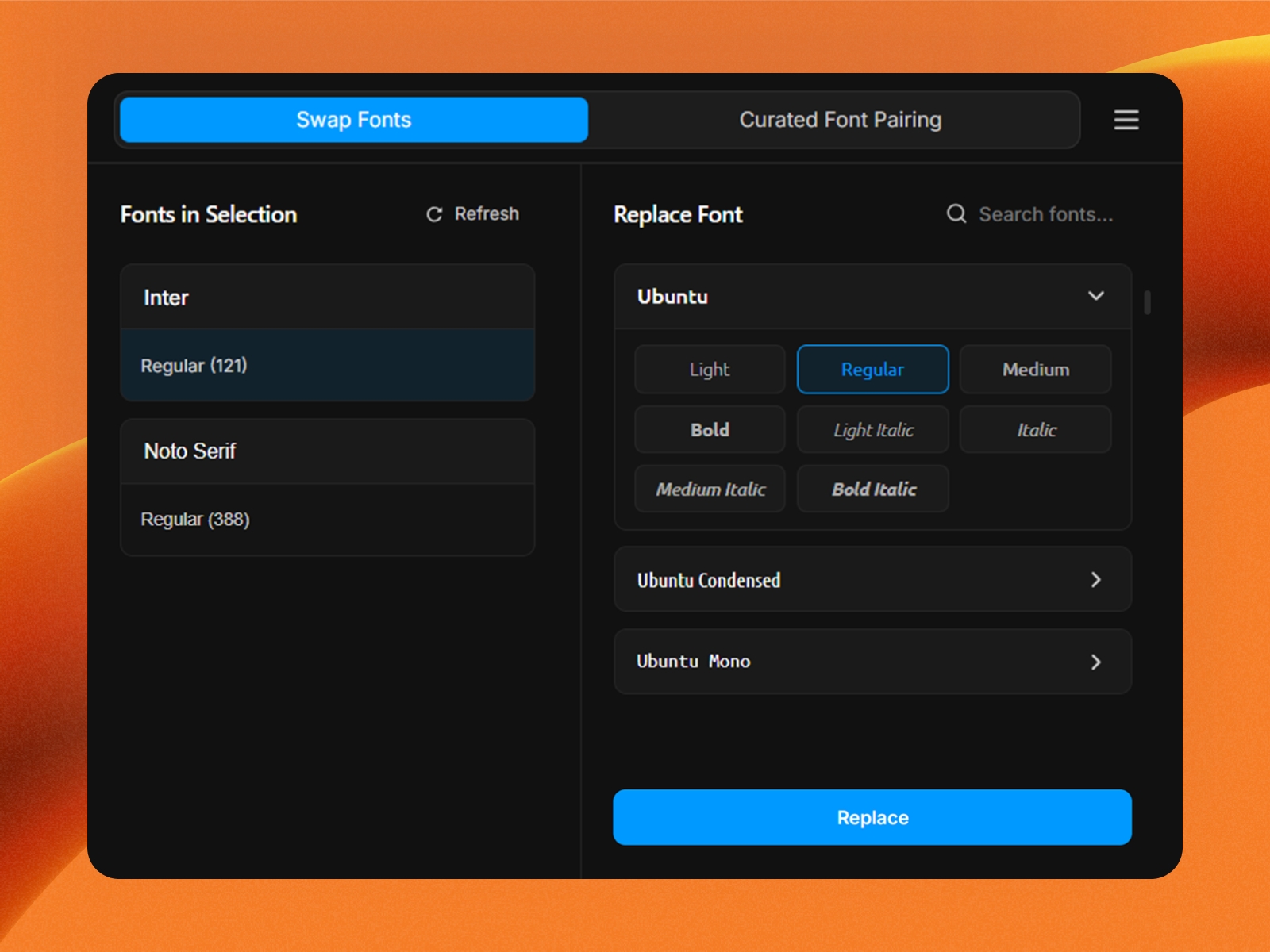Click the search magnifier icon

956,213
